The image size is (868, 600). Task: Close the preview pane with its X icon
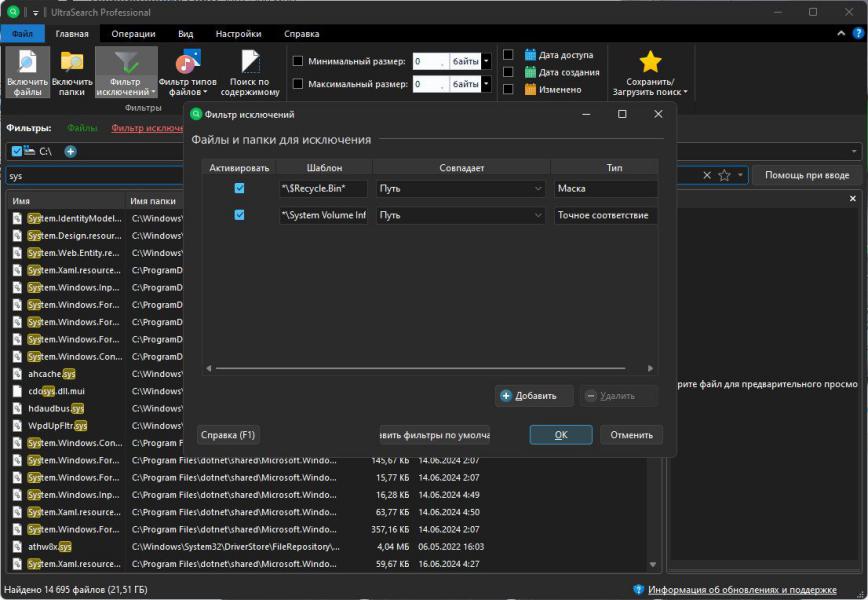click(x=852, y=199)
